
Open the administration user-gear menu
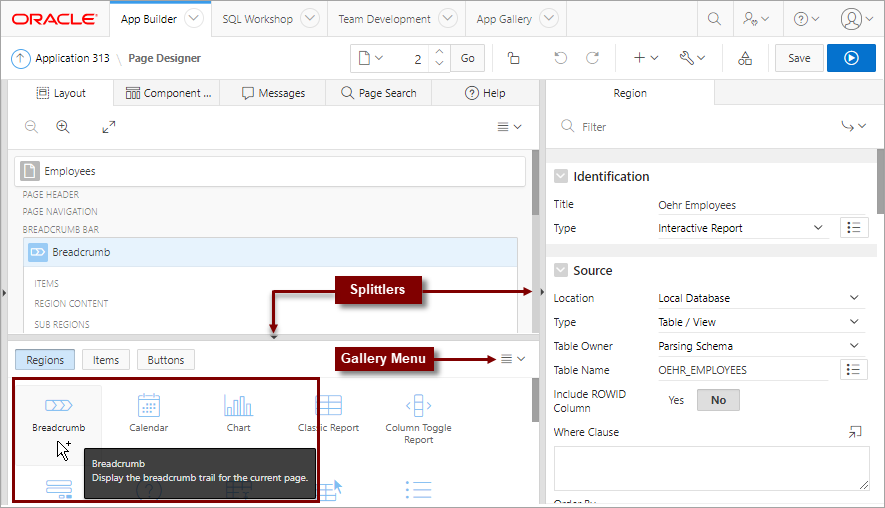(756, 19)
